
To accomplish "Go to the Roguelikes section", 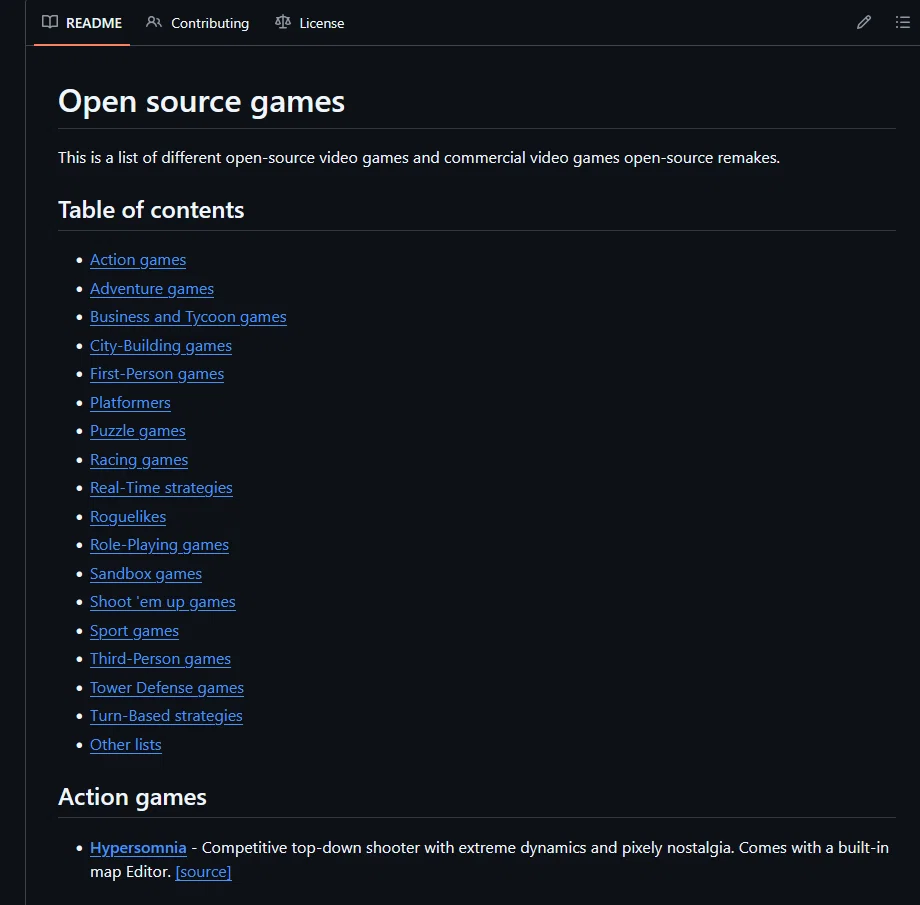I will pyautogui.click(x=128, y=516).
